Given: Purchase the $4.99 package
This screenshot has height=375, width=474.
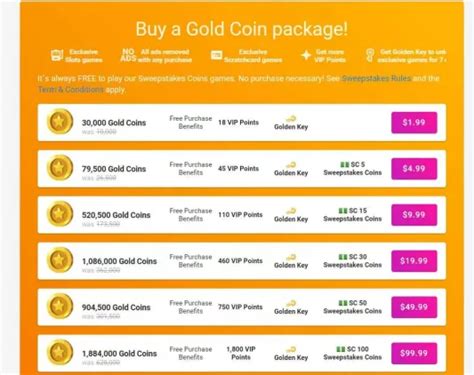Looking at the screenshot, I should [x=414, y=169].
